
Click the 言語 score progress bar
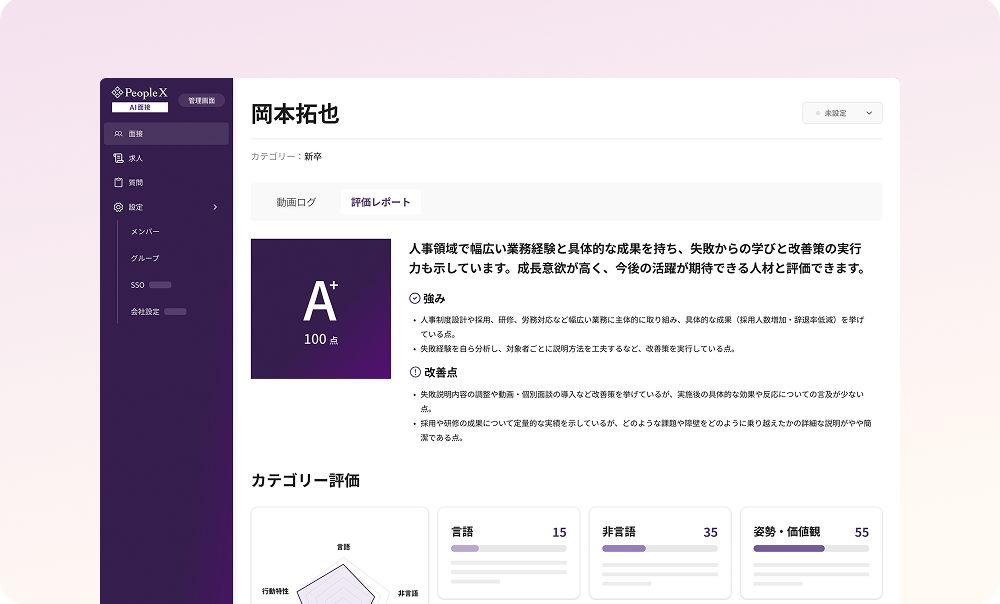[x=509, y=549]
